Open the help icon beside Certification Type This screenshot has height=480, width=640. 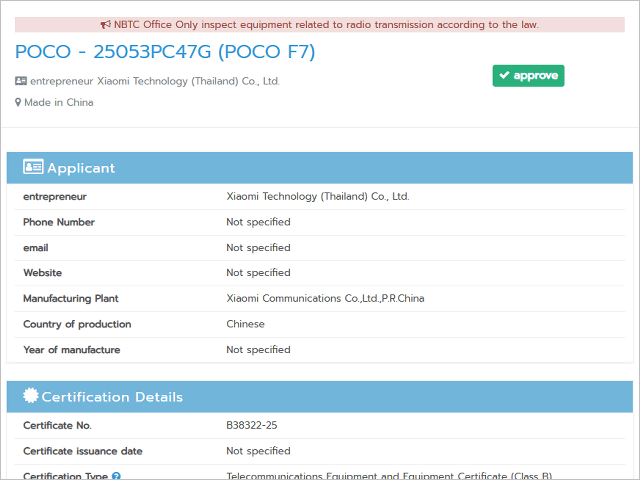pos(116,476)
